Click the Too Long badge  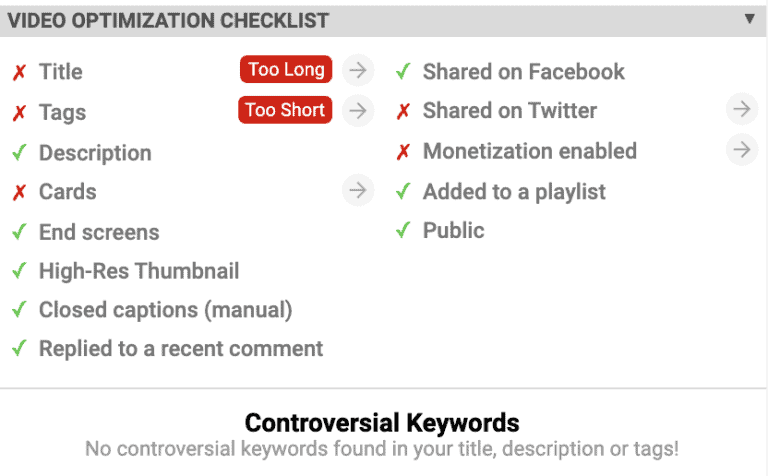(286, 69)
